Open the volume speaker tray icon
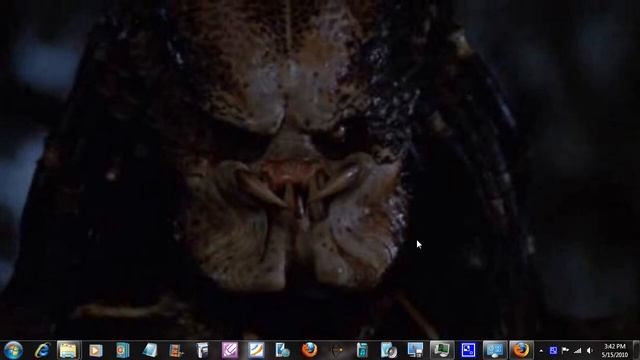Image resolution: width=640 pixels, height=360 pixels. [x=589, y=350]
